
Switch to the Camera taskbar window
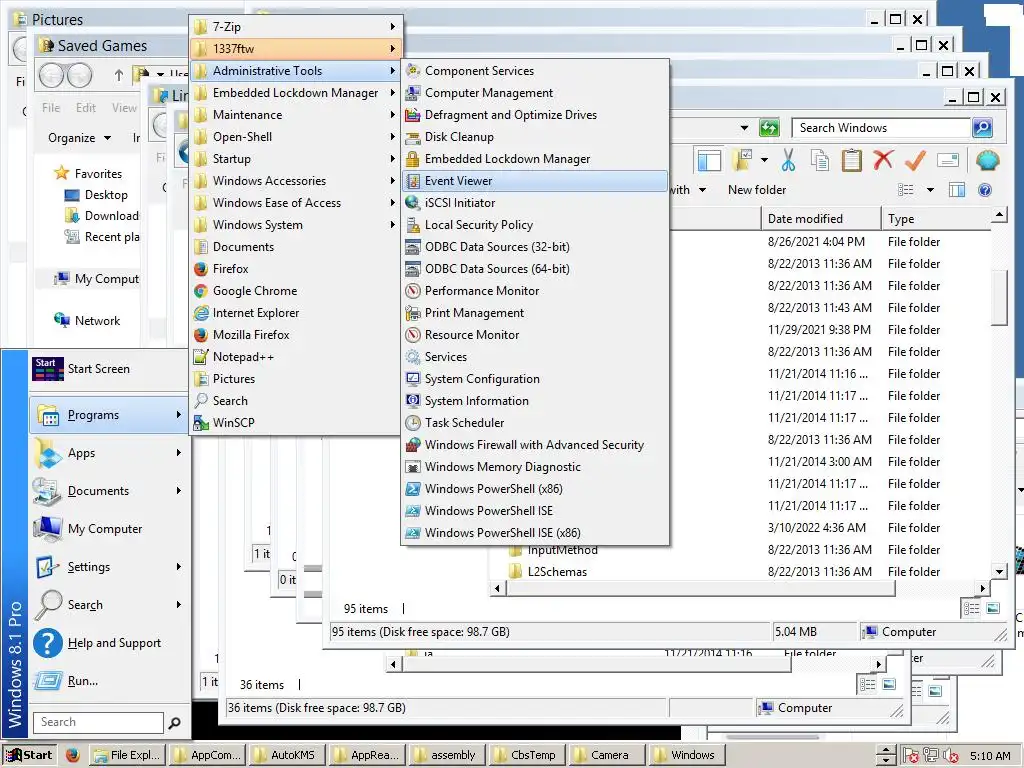click(x=606, y=755)
